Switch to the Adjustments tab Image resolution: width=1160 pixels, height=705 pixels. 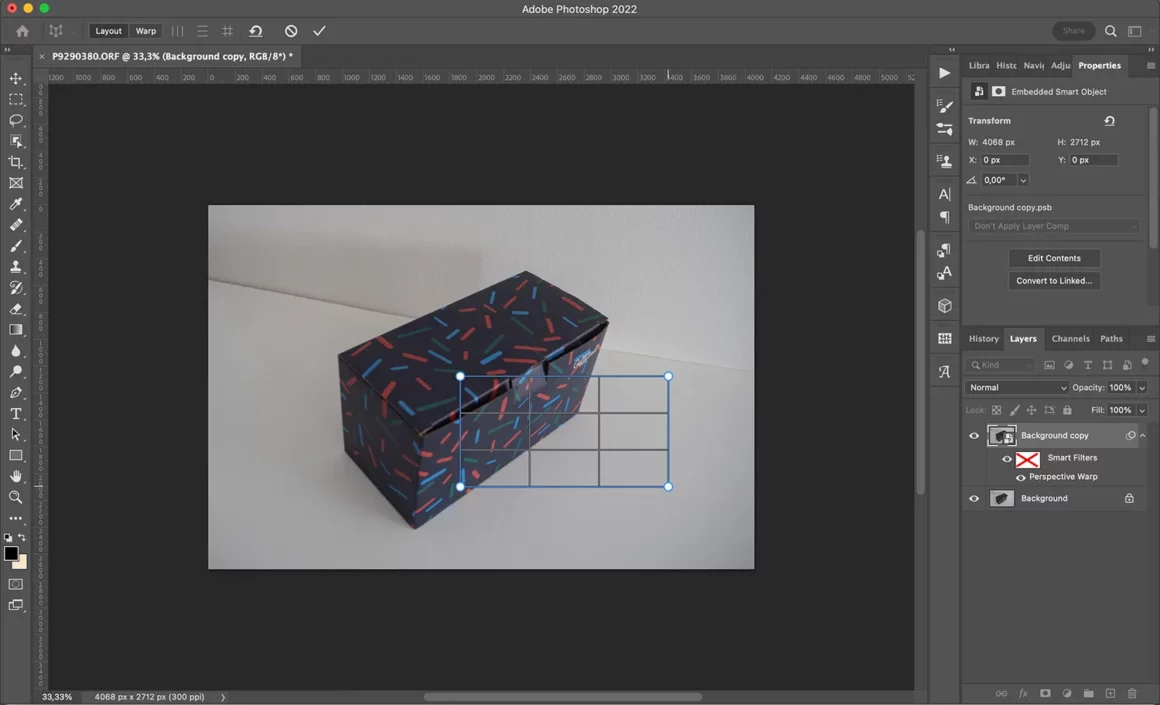coord(1060,66)
